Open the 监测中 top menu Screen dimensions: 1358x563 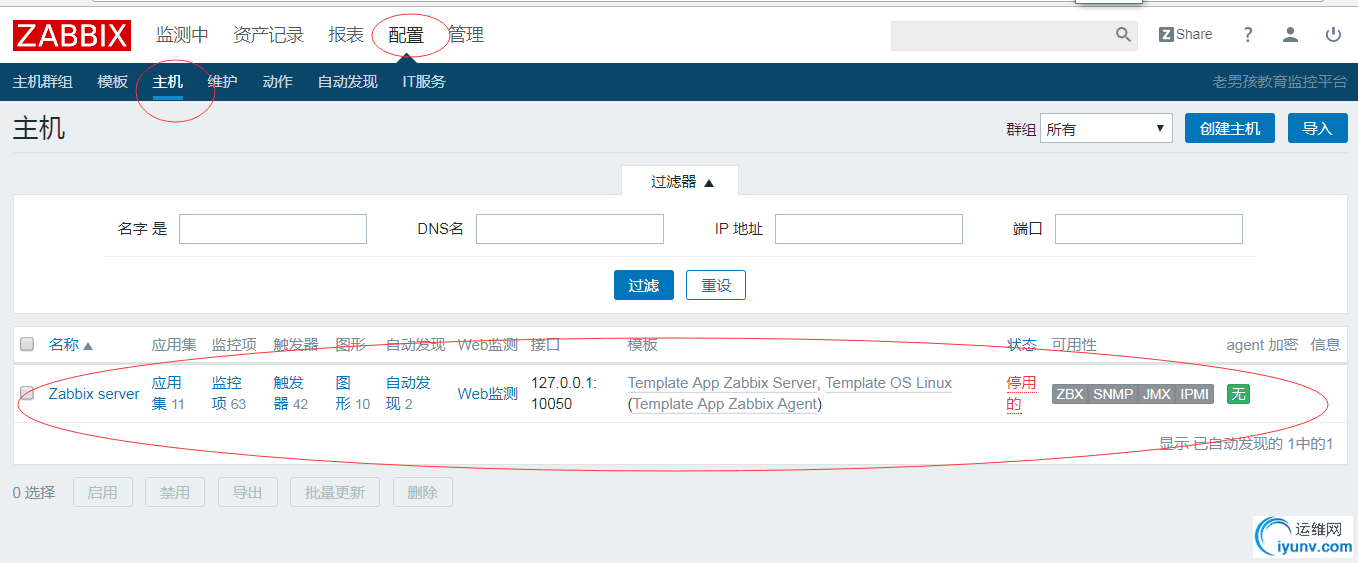182,35
